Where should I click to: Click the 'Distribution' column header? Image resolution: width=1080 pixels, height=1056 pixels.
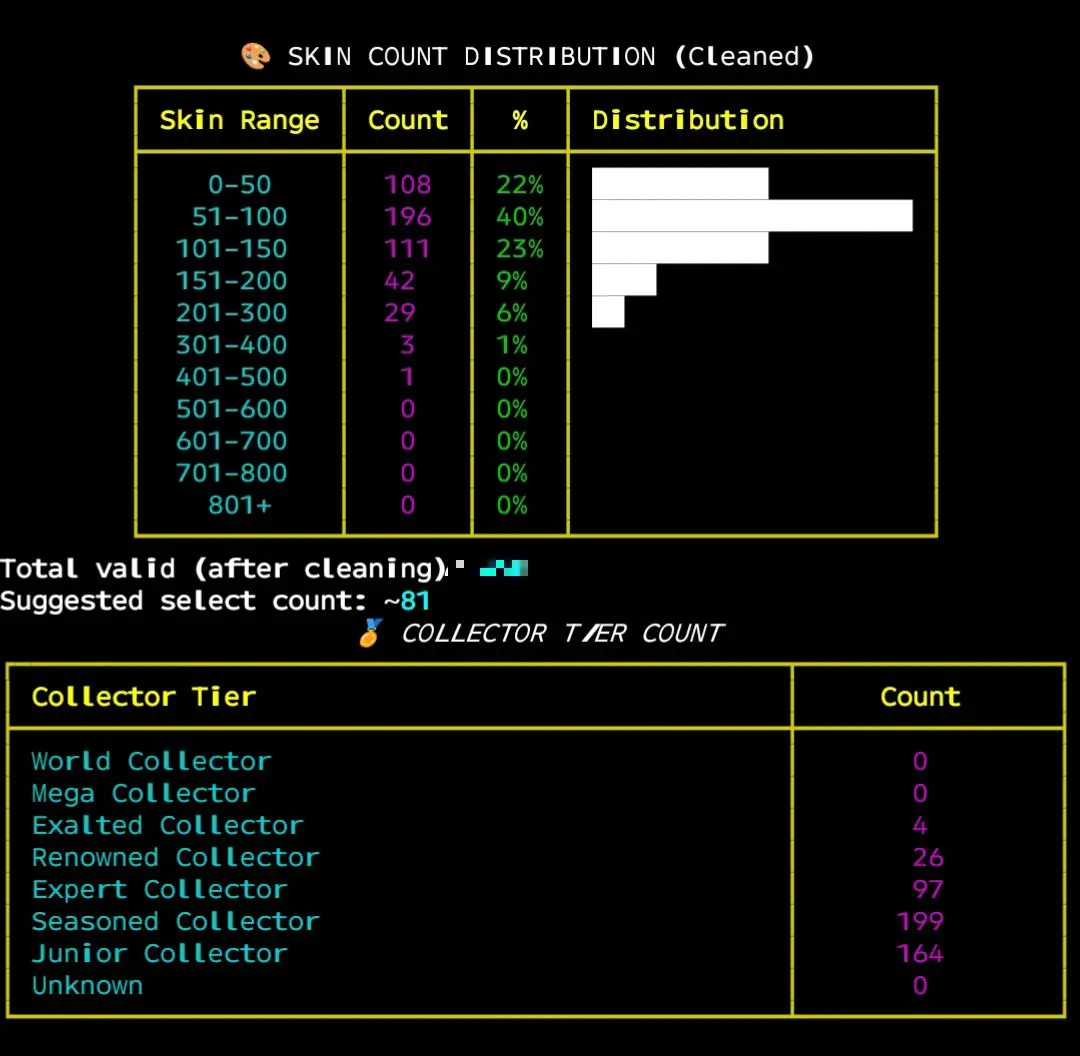(687, 121)
